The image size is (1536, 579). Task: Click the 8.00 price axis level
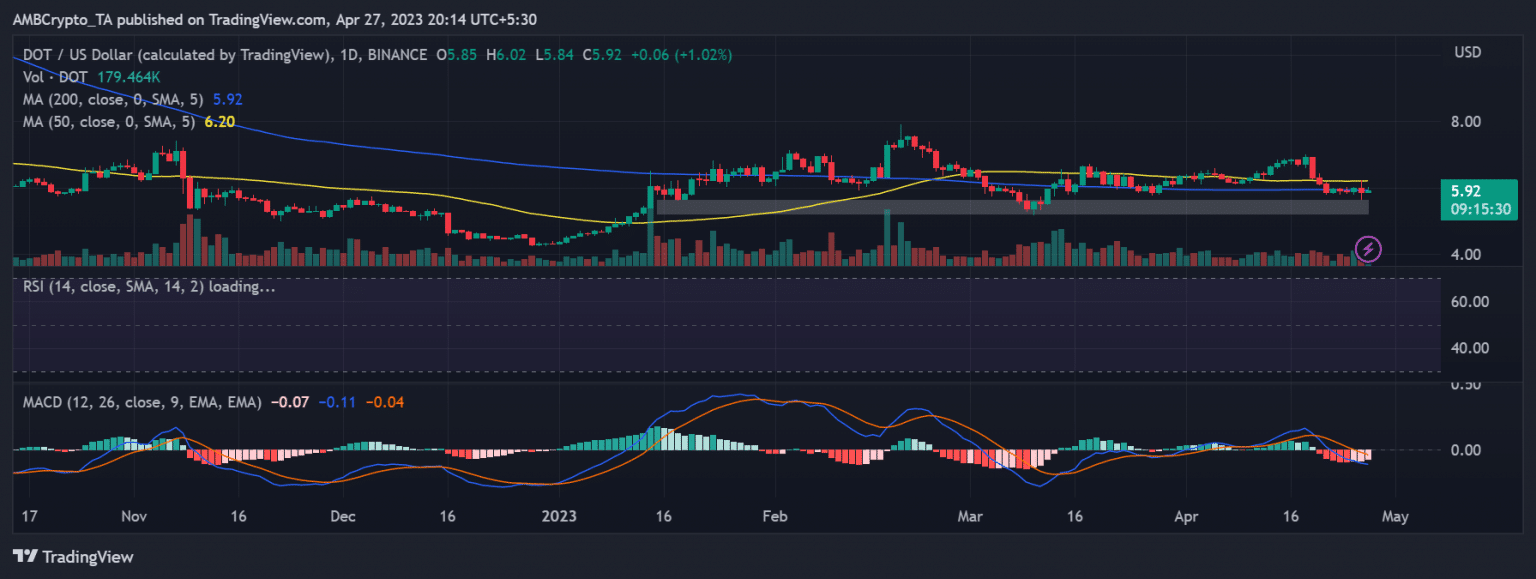(x=1465, y=122)
